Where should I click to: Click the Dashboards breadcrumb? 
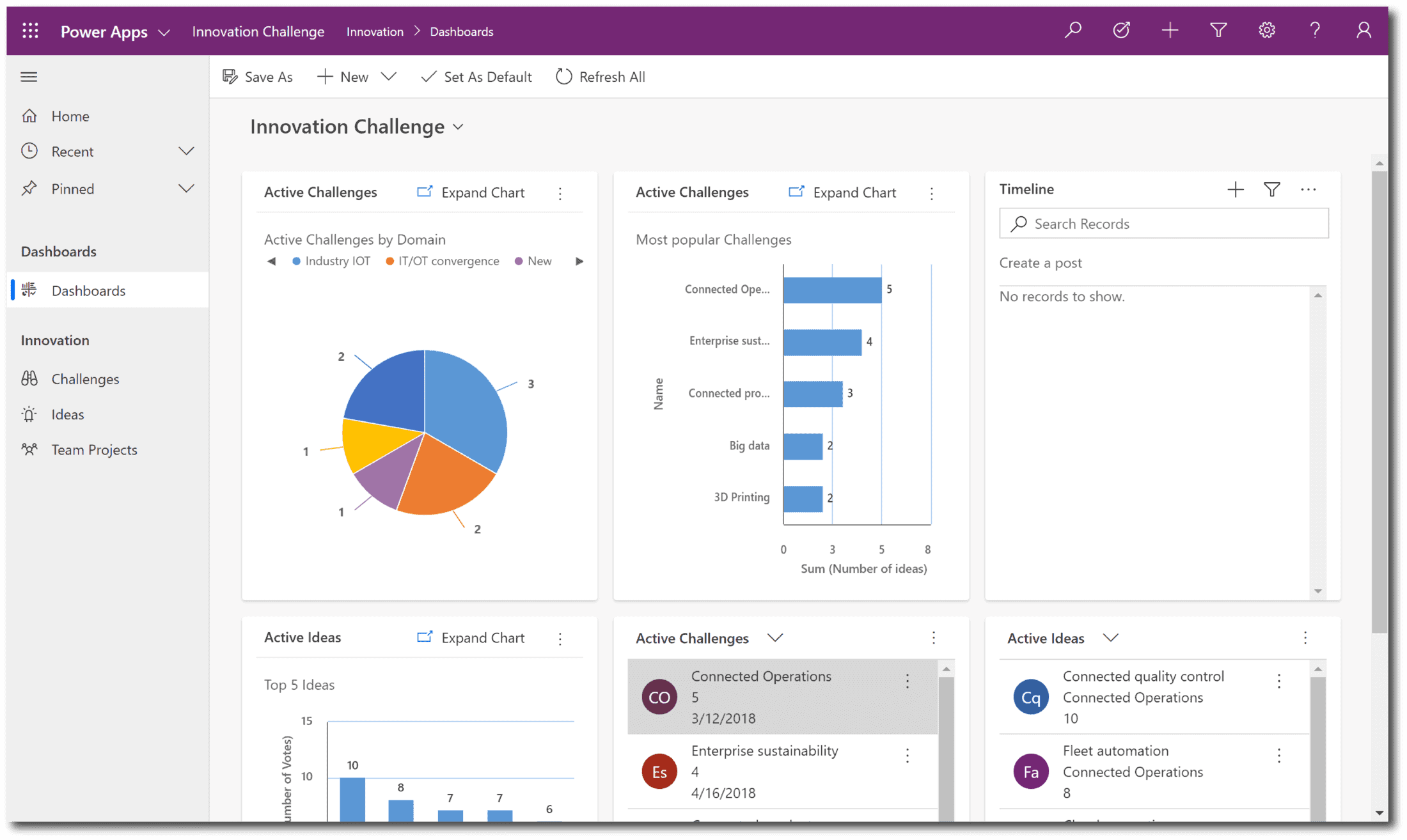[x=461, y=31]
